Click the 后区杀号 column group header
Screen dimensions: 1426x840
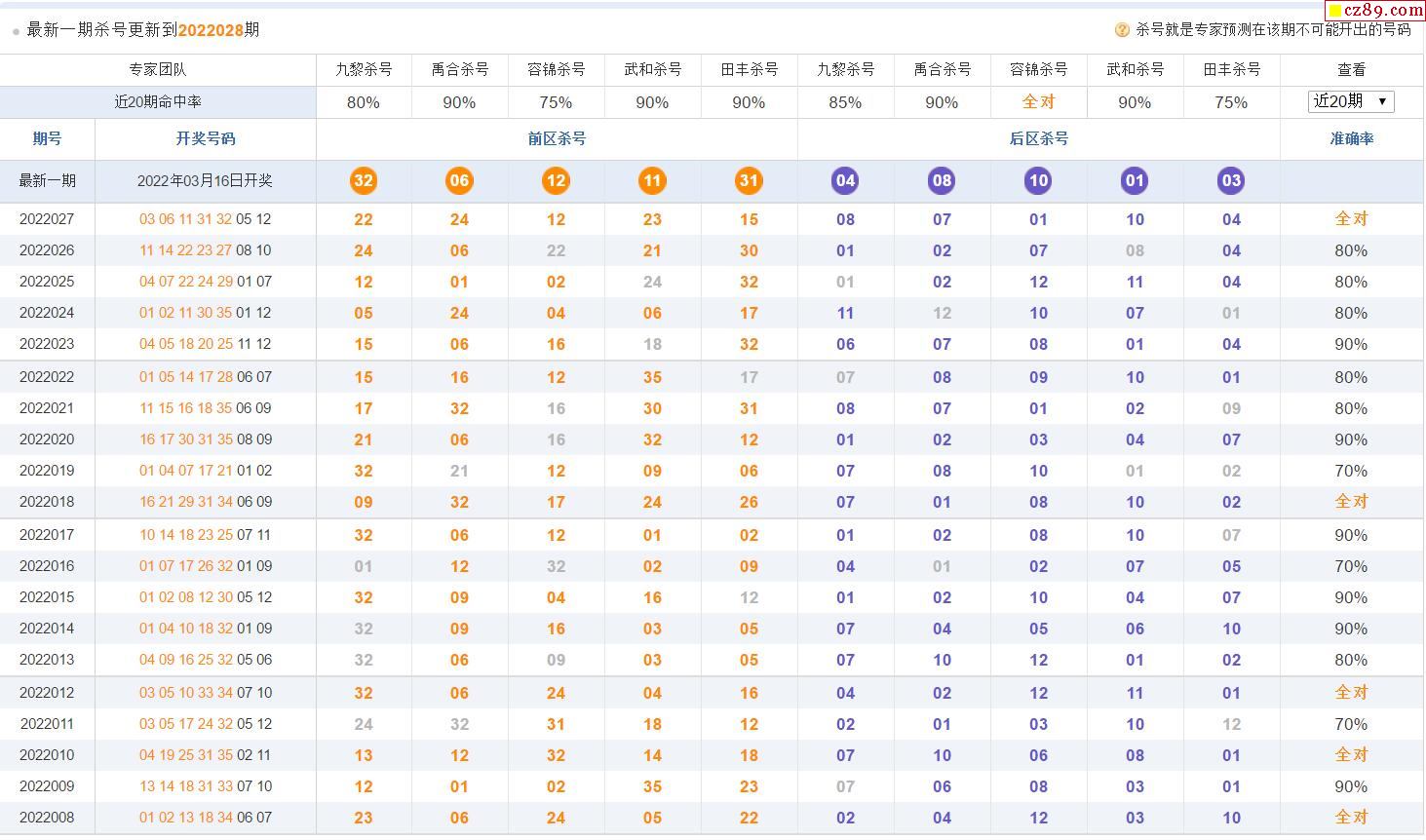click(x=1038, y=139)
